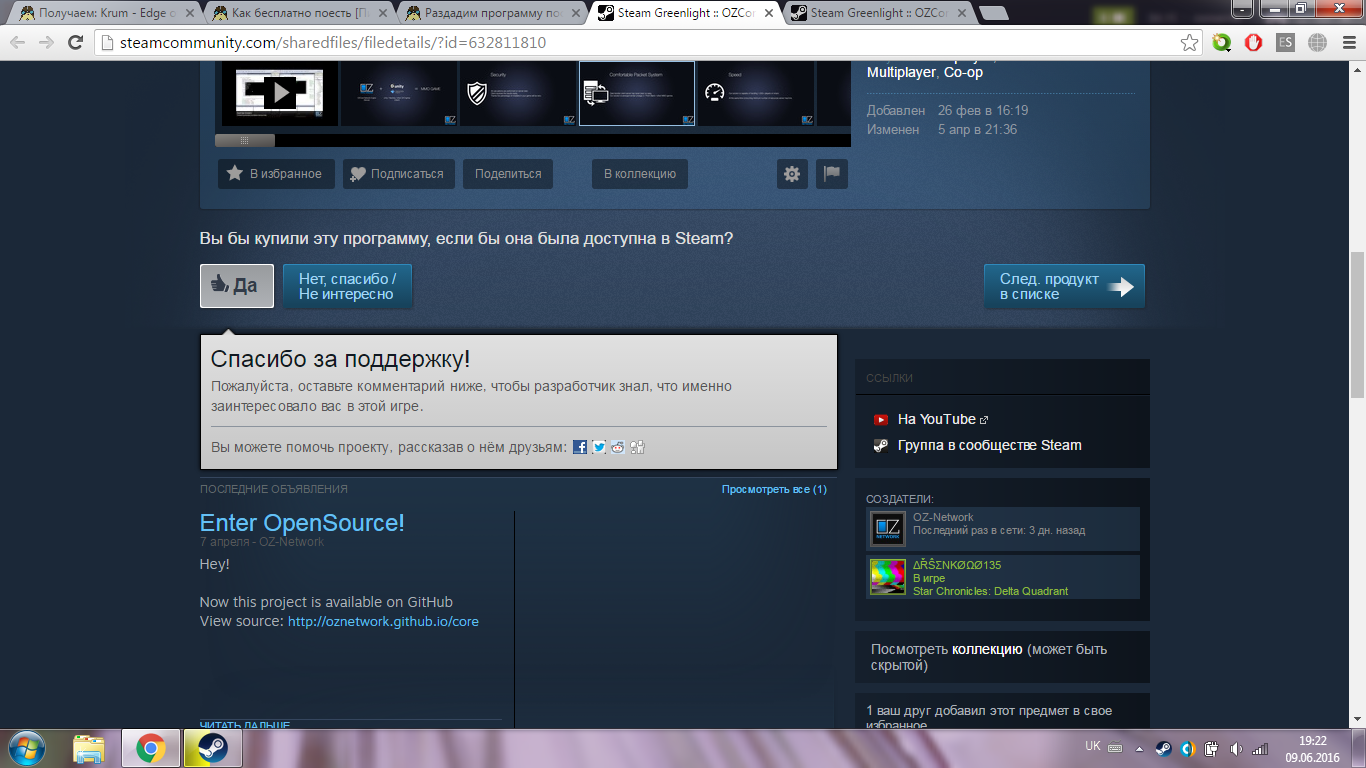Open Группа в сообществе Steam link
The height and width of the screenshot is (768, 1366).
tap(990, 445)
